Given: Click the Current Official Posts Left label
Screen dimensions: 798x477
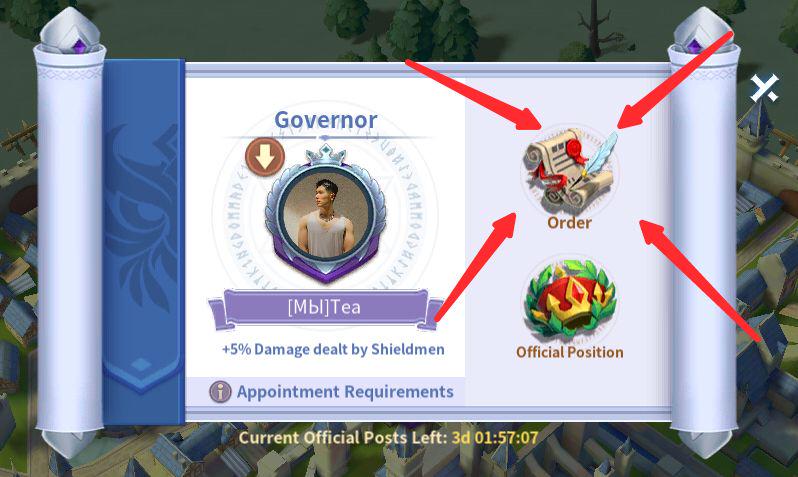Looking at the screenshot, I should click(343, 437).
